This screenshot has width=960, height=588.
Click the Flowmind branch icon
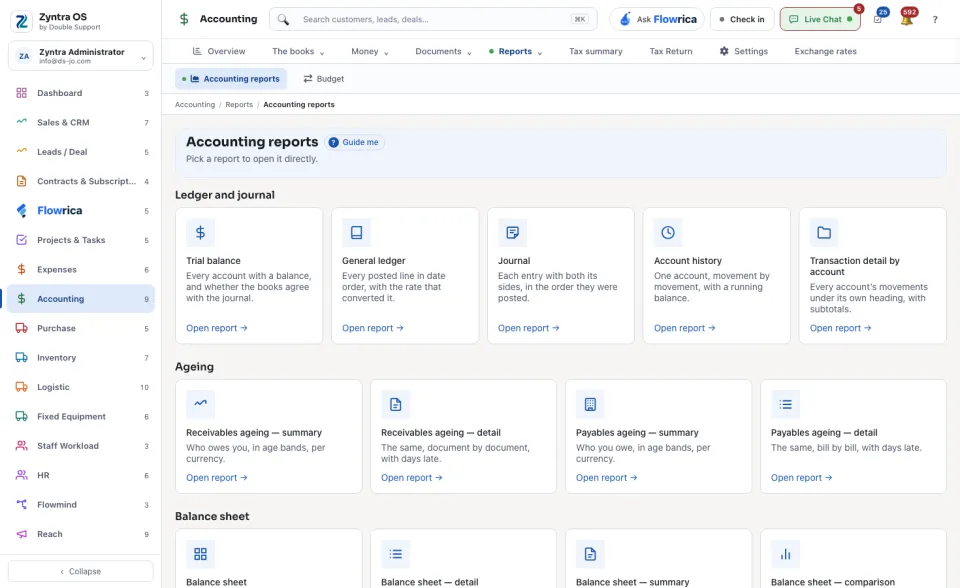coord(21,505)
